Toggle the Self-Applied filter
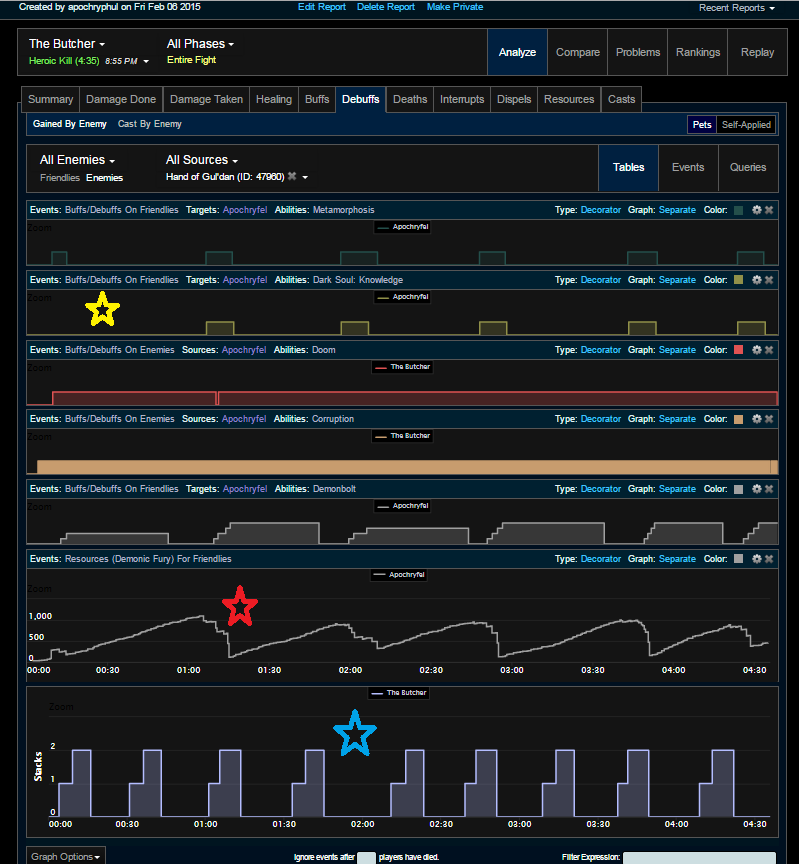 click(x=745, y=125)
